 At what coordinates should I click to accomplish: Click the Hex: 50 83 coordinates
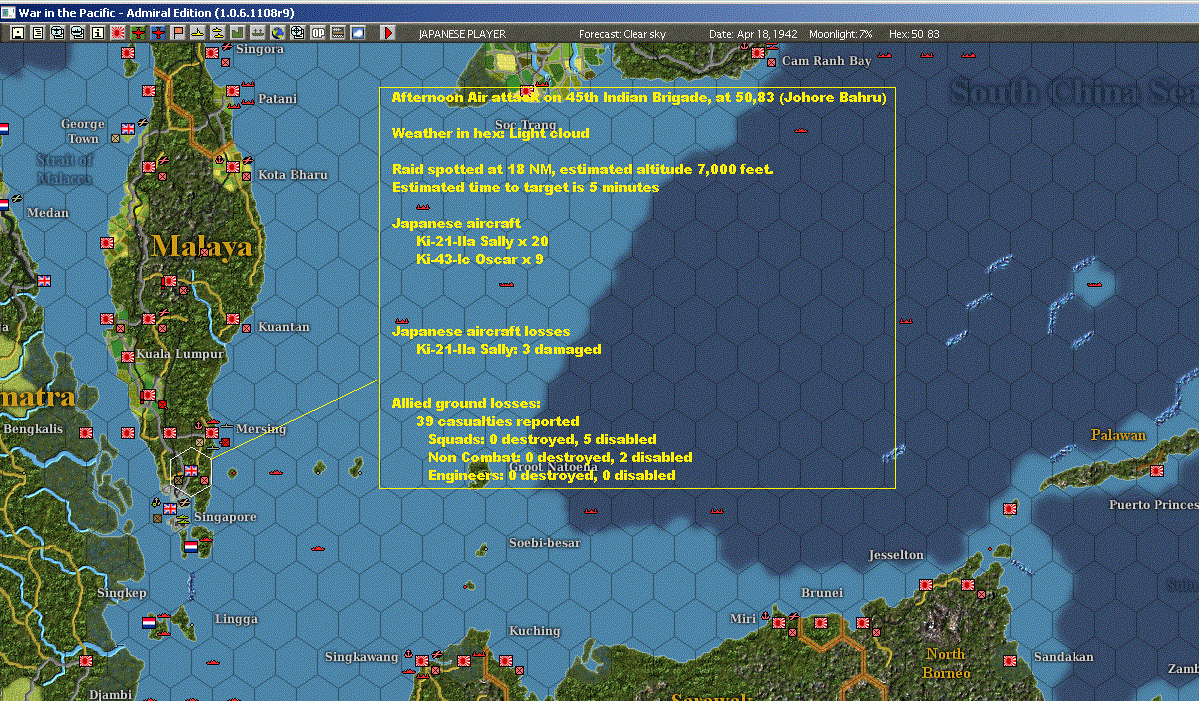[x=914, y=34]
